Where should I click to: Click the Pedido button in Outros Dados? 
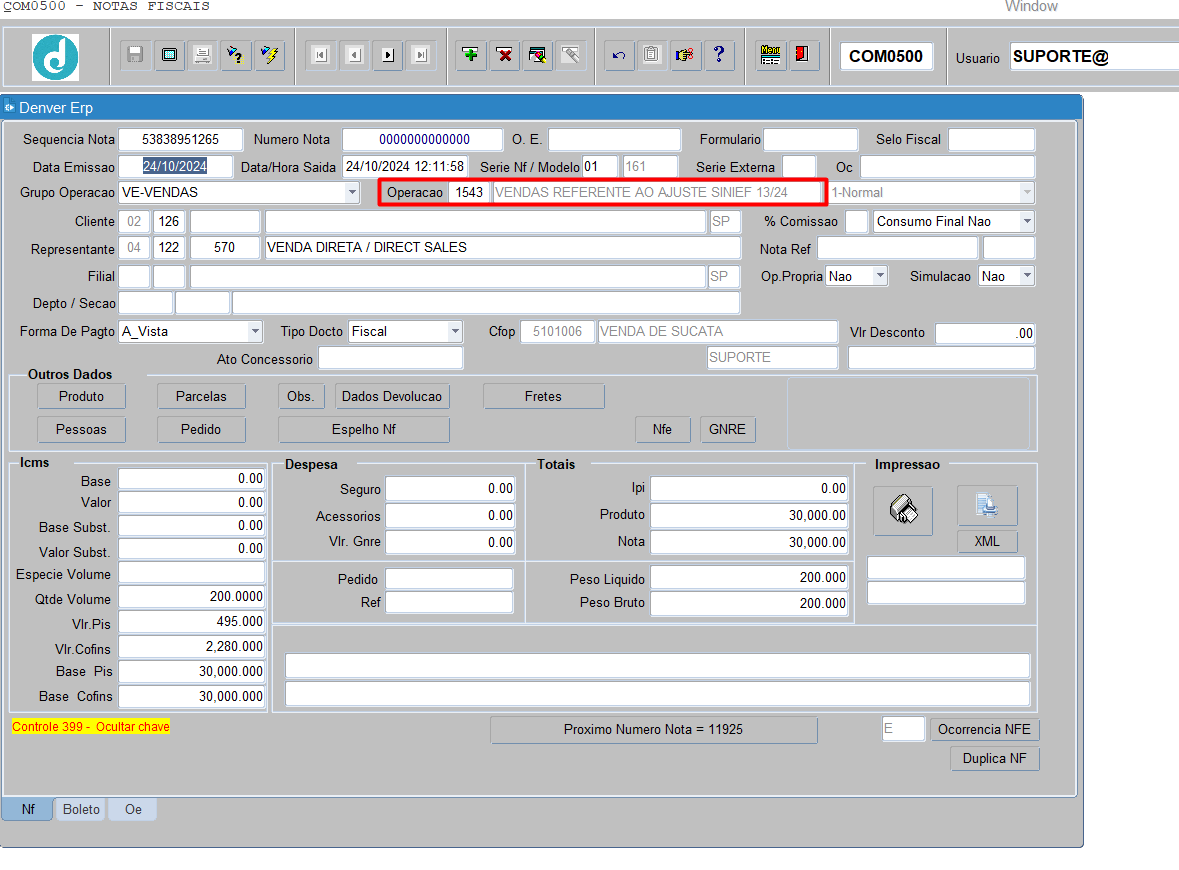pyautogui.click(x=201, y=429)
